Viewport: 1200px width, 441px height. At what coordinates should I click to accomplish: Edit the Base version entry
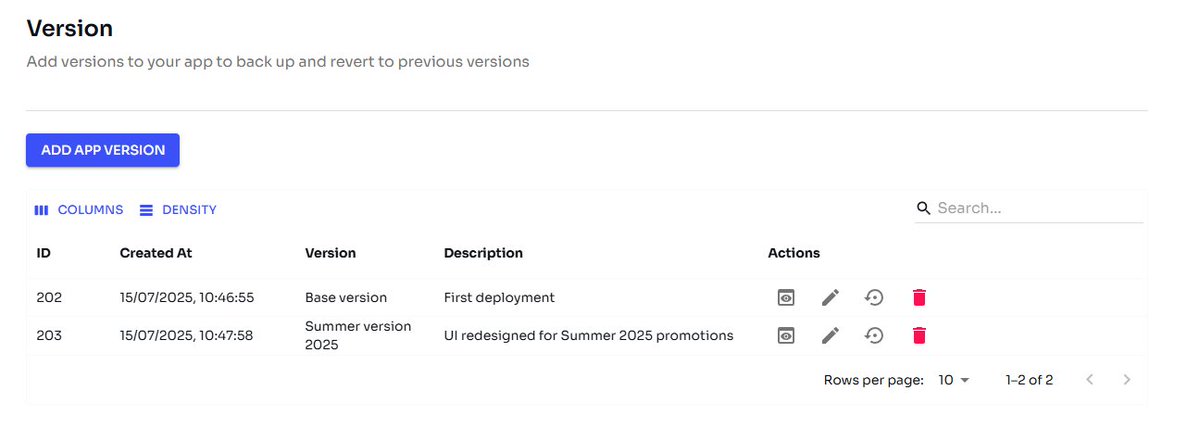click(x=830, y=297)
